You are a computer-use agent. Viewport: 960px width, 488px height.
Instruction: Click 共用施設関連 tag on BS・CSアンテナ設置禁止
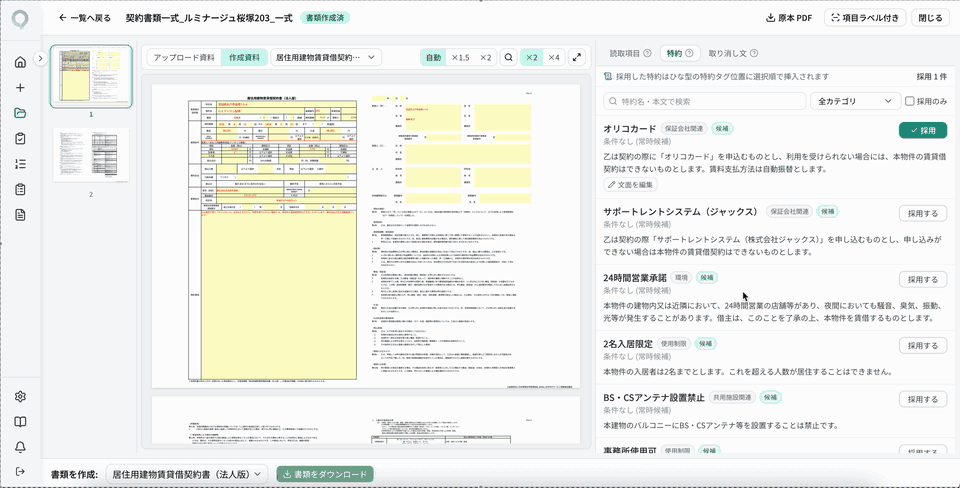pyautogui.click(x=732, y=397)
